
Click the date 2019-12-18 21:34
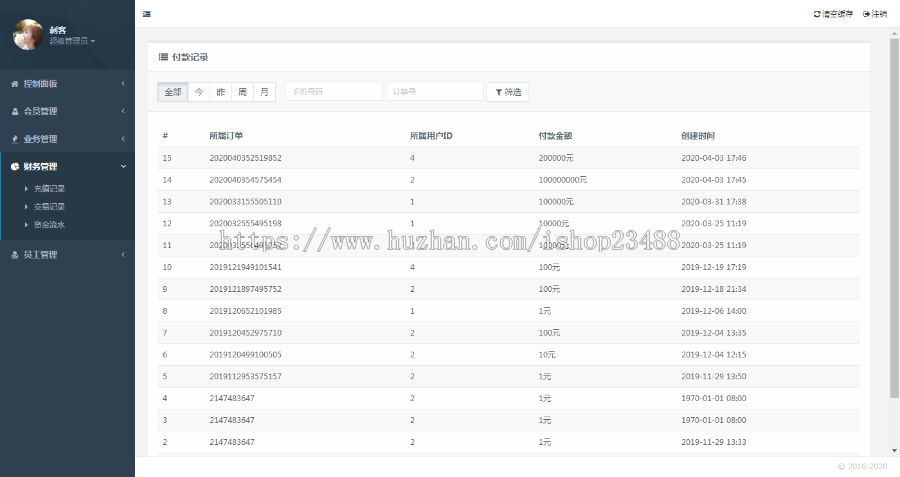713,289
